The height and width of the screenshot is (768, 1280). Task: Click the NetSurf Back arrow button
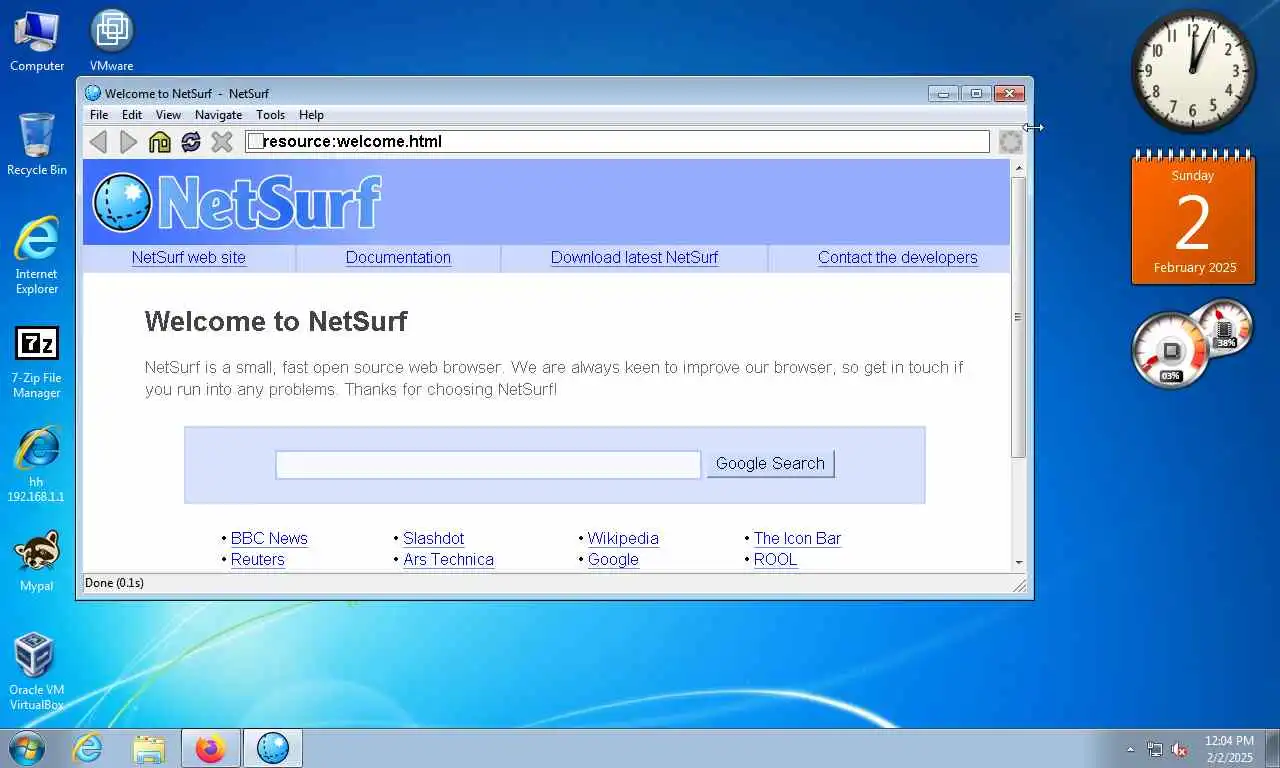click(x=98, y=142)
